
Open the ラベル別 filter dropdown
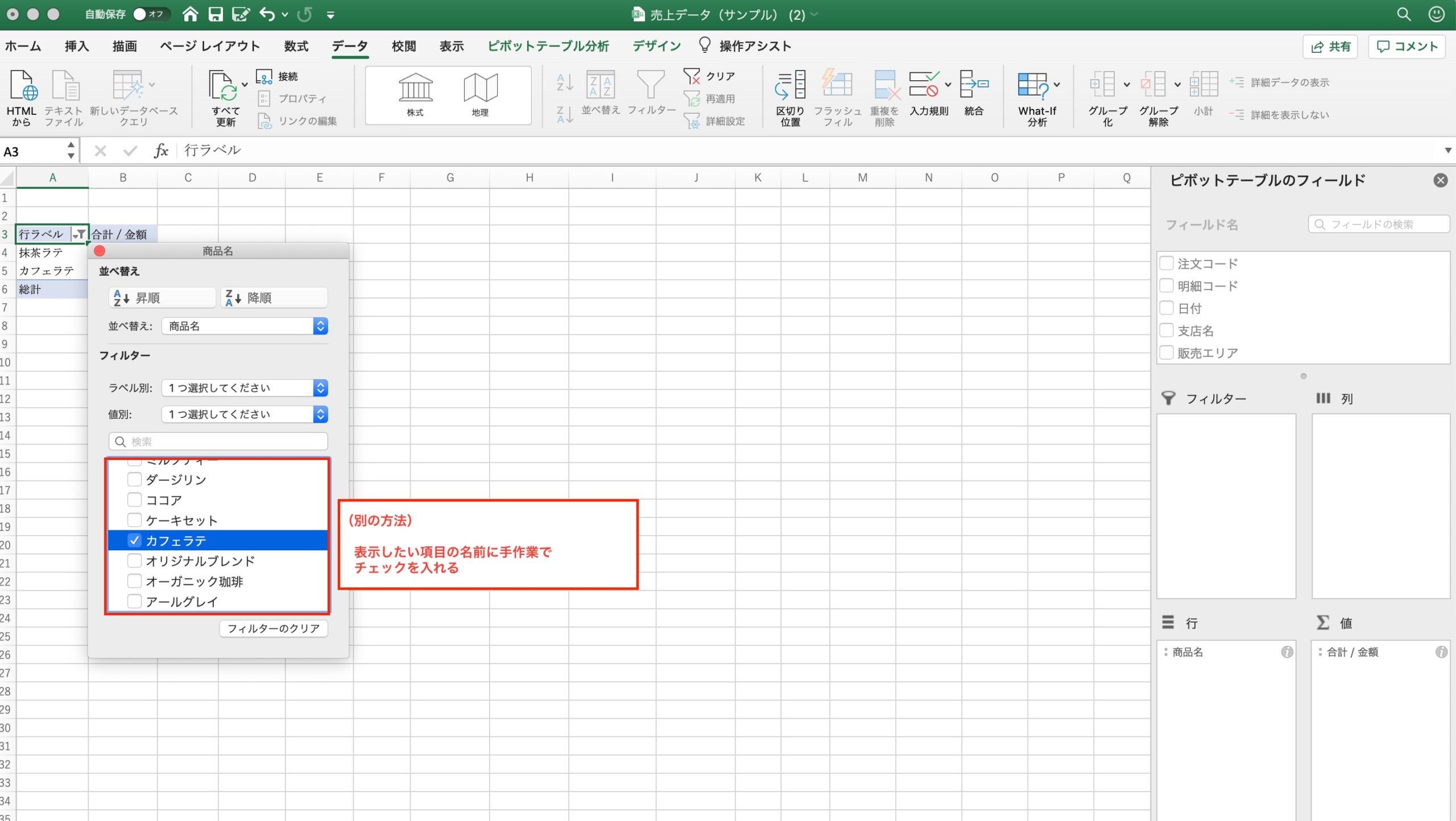click(245, 388)
